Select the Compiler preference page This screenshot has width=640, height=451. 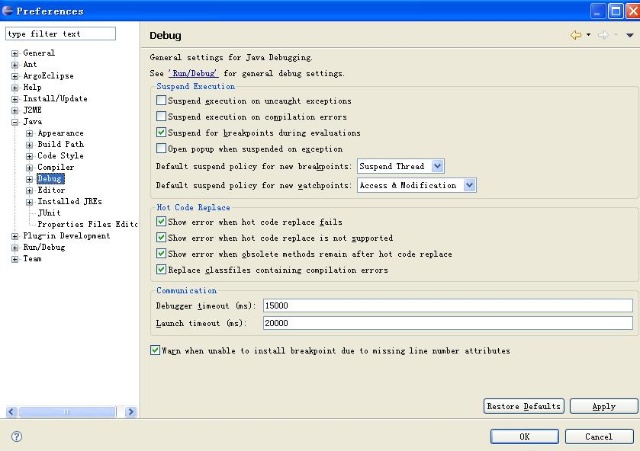pos(56,167)
